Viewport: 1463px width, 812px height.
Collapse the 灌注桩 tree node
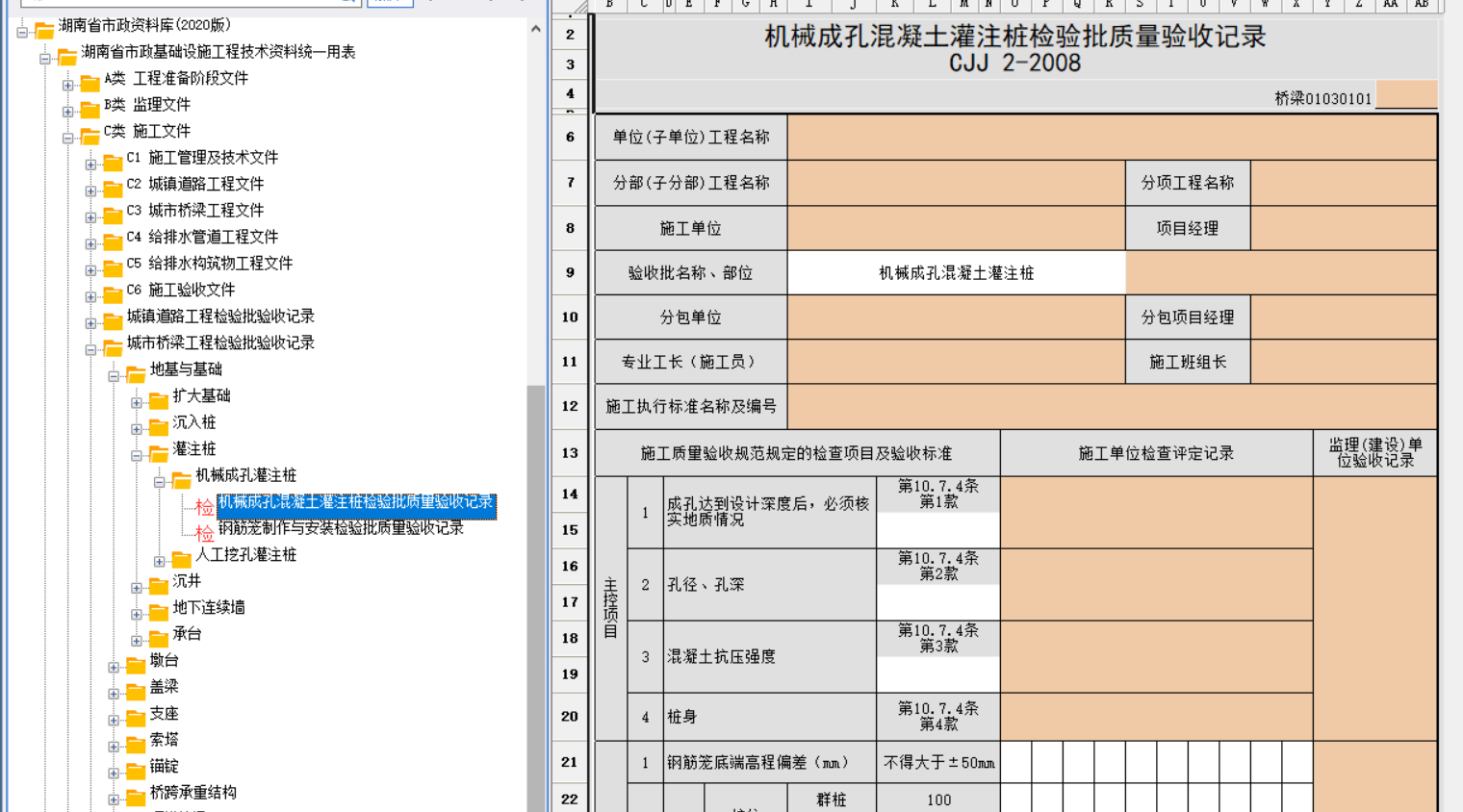point(137,456)
